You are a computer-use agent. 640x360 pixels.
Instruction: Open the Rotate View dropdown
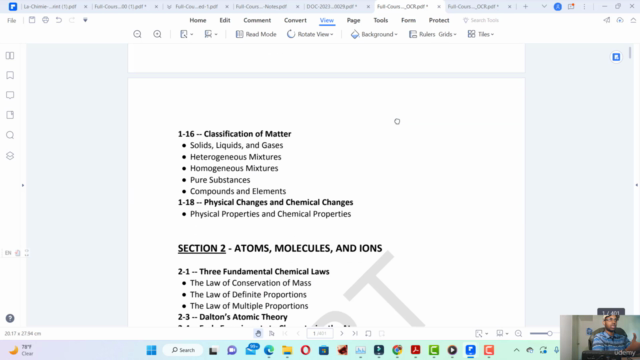[310, 34]
